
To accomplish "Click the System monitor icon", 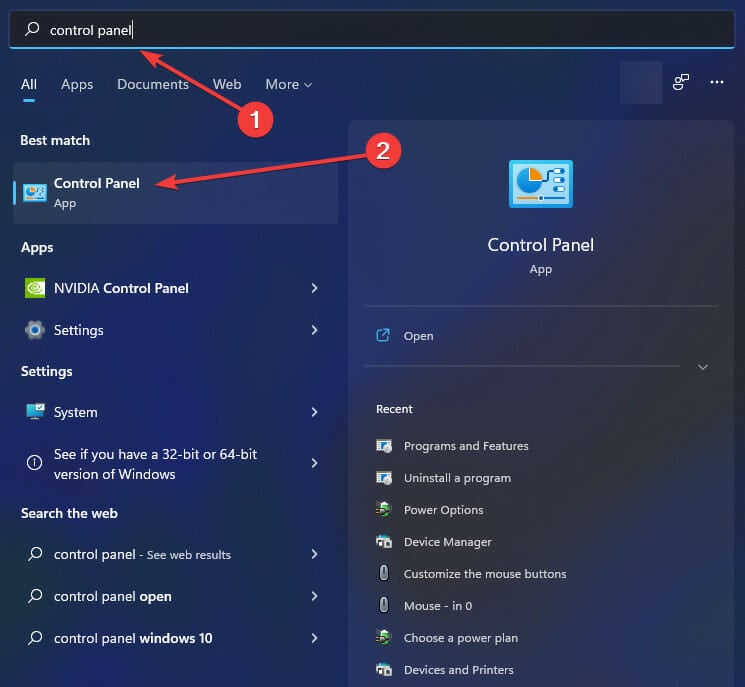I will (x=35, y=411).
